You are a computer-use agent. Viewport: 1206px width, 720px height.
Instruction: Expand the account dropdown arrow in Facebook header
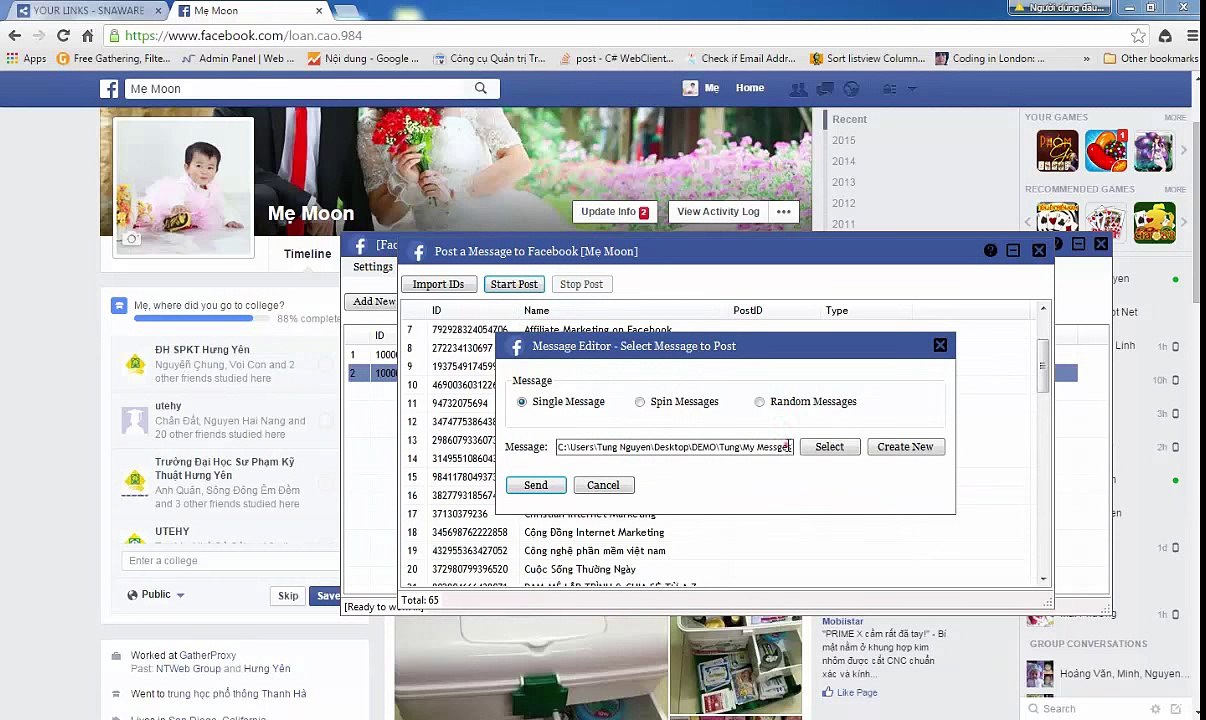[912, 88]
